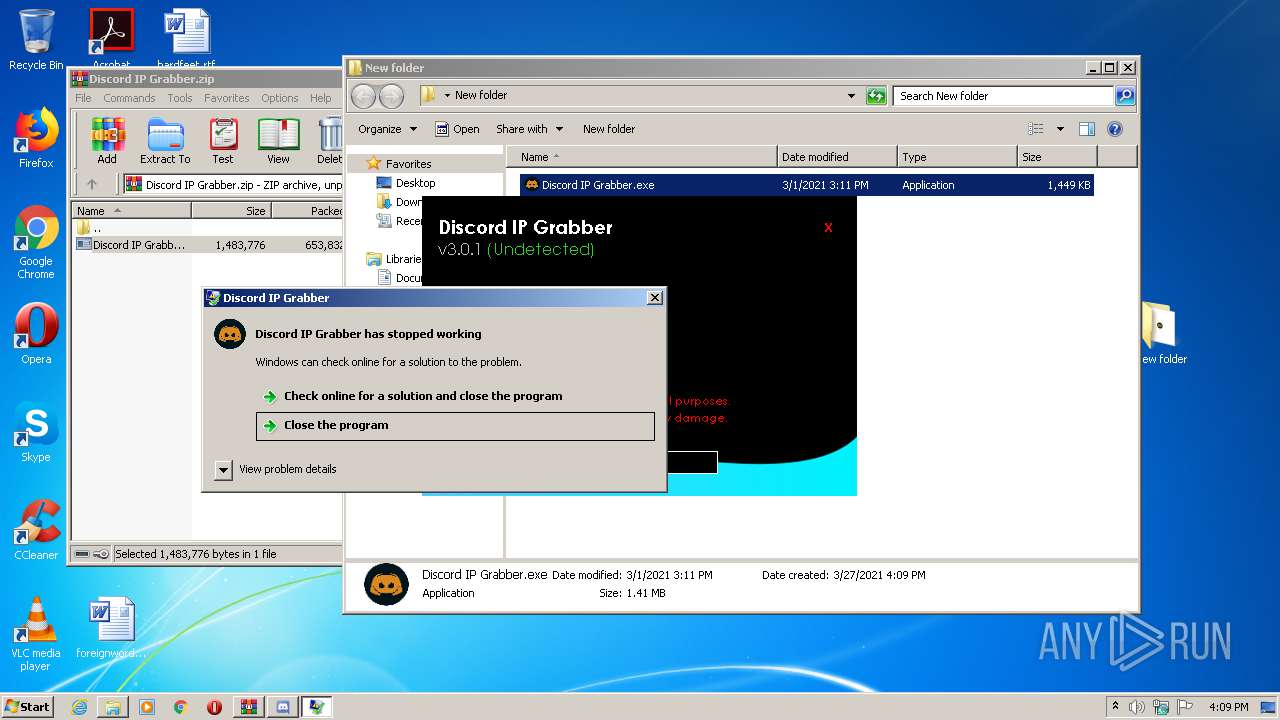Open WinRAR Options menu

click(280, 98)
